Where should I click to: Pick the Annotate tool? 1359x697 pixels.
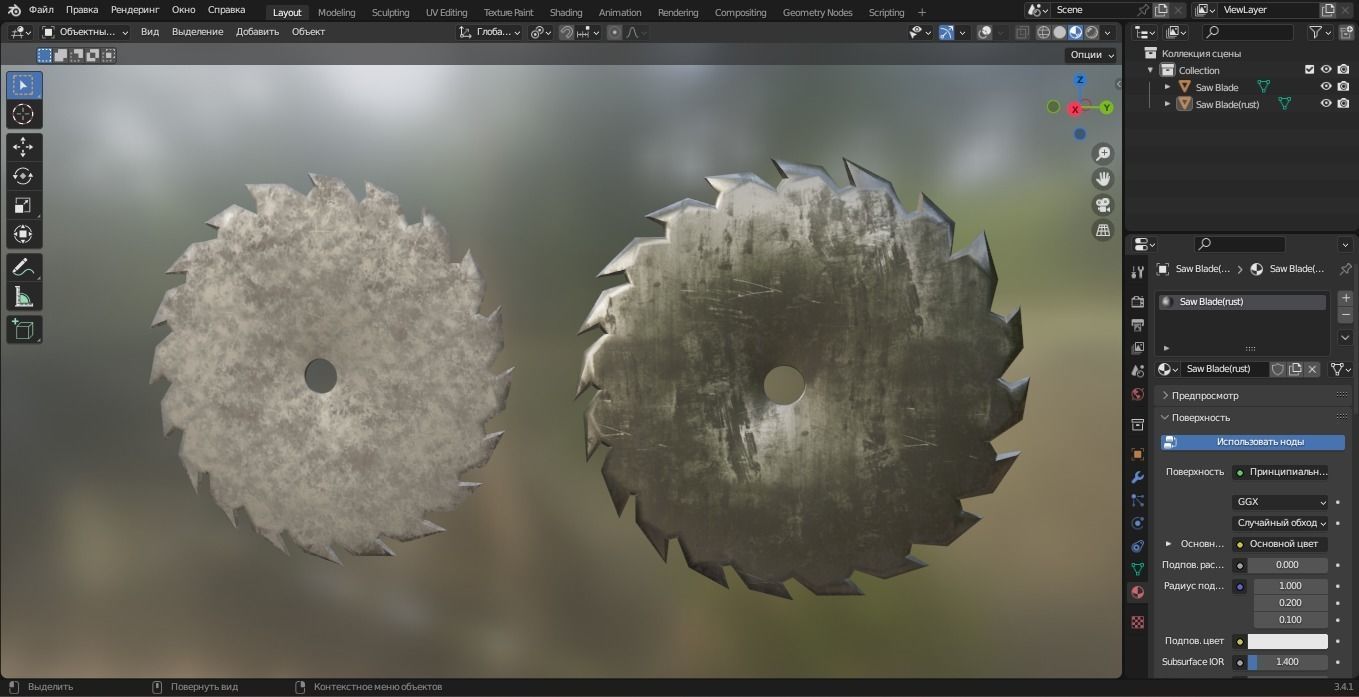23,267
